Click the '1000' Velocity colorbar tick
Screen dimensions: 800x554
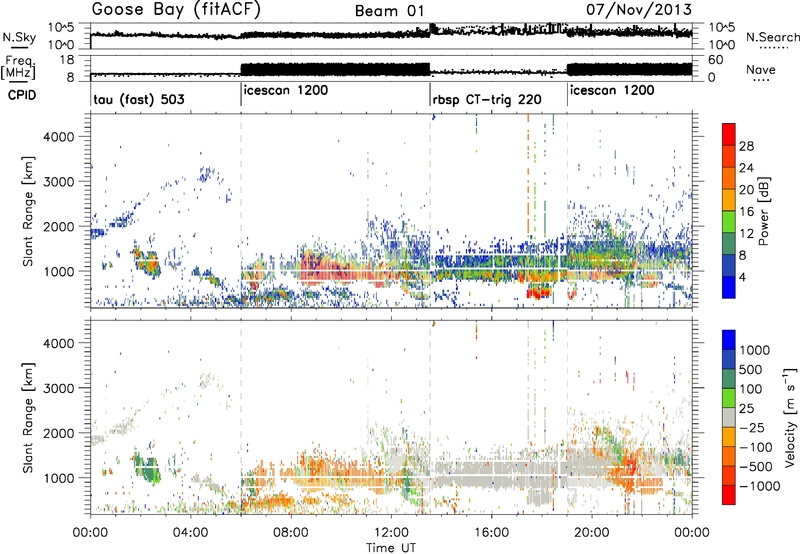[754, 350]
